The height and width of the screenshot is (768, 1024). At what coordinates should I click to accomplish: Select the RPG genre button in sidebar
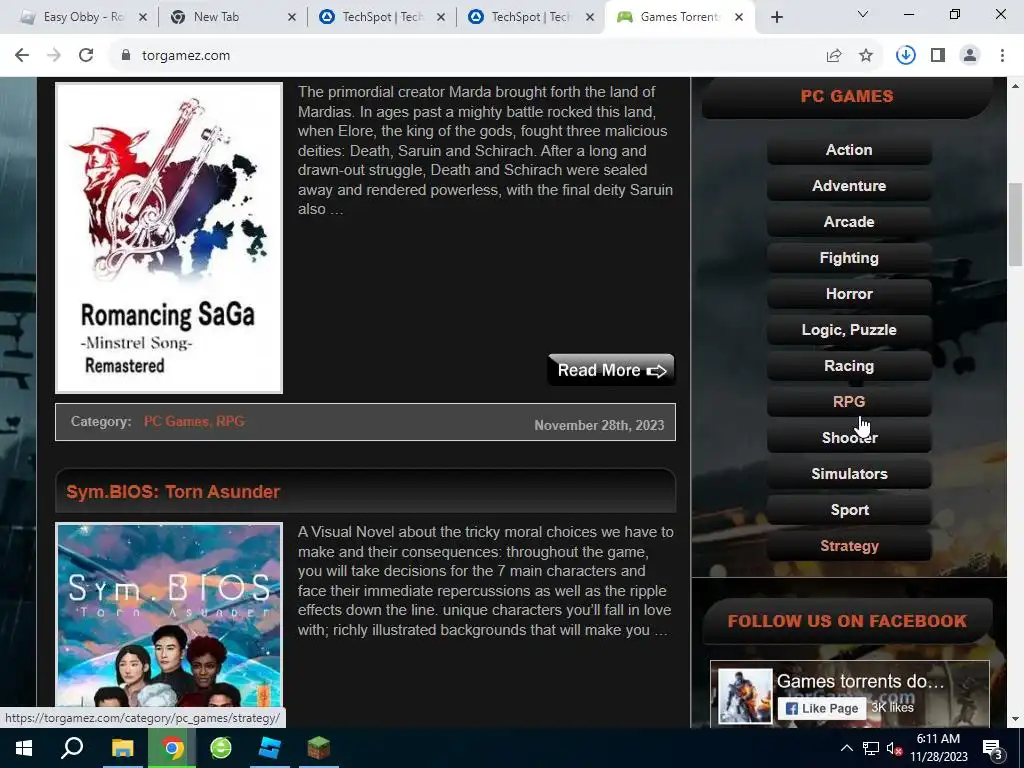(x=849, y=402)
